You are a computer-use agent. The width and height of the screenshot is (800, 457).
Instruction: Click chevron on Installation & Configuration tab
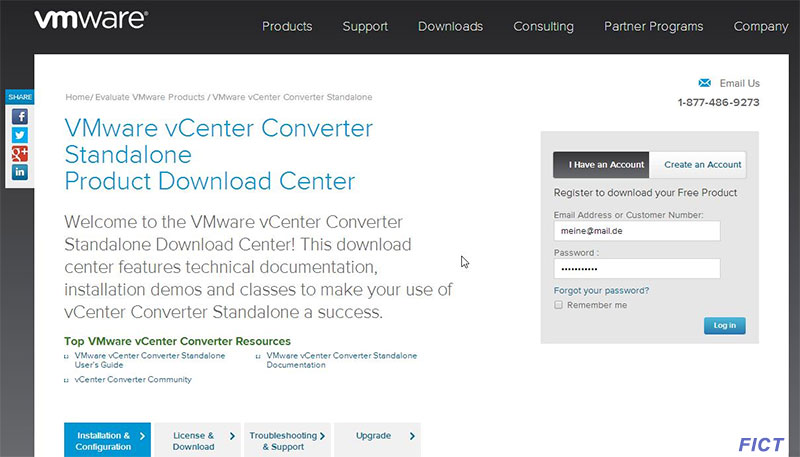tap(142, 436)
